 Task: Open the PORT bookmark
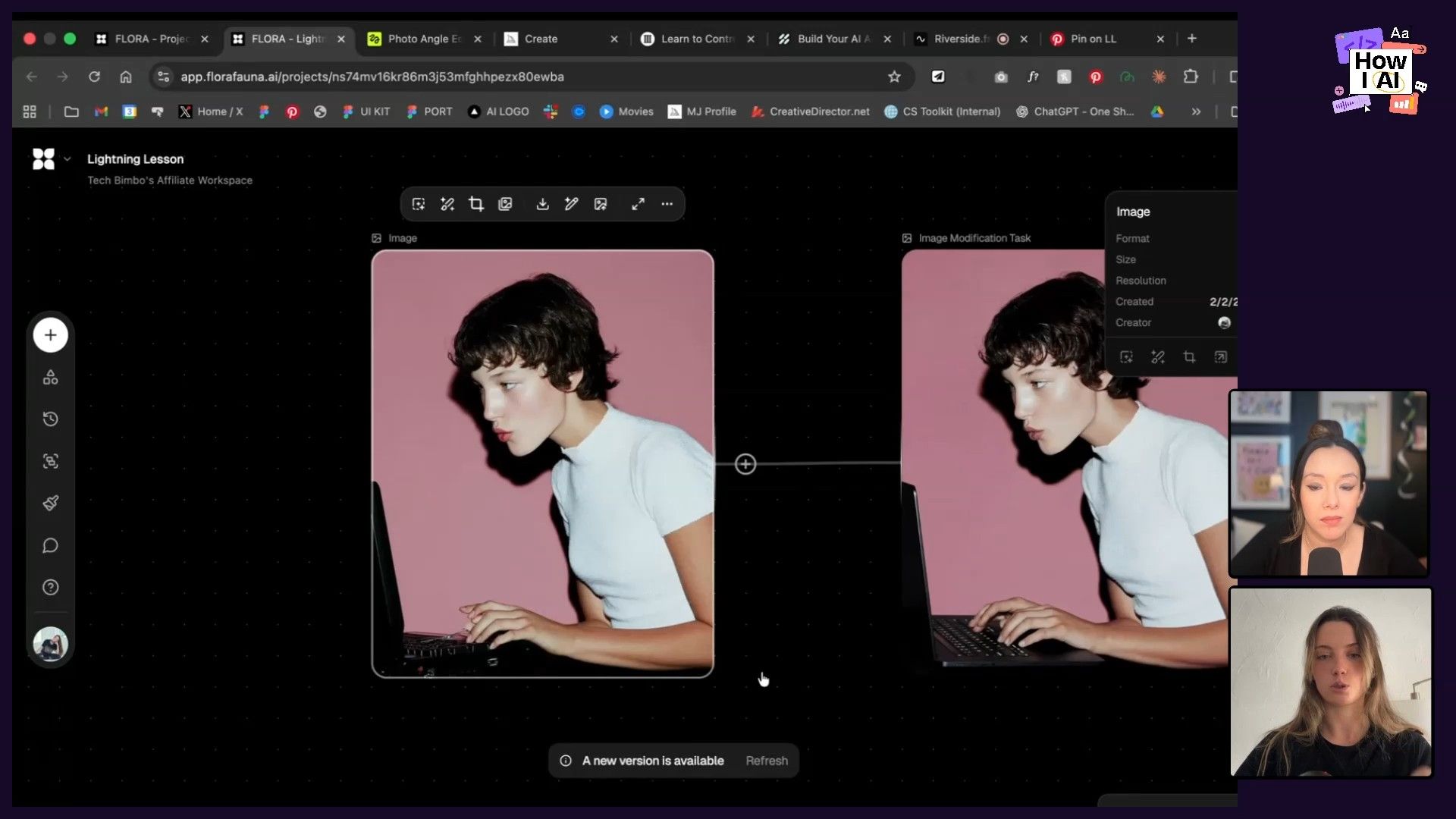(430, 111)
